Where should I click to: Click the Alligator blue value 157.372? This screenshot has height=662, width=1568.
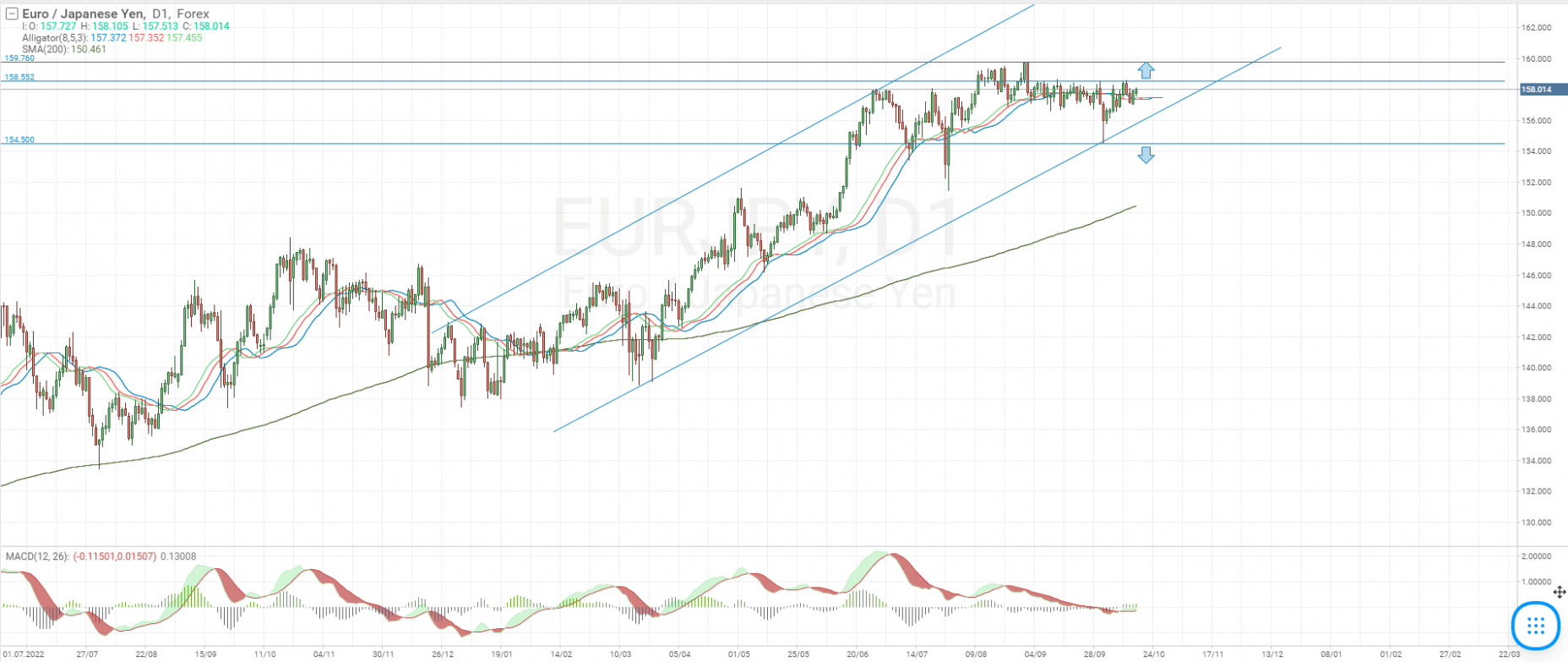tap(108, 38)
